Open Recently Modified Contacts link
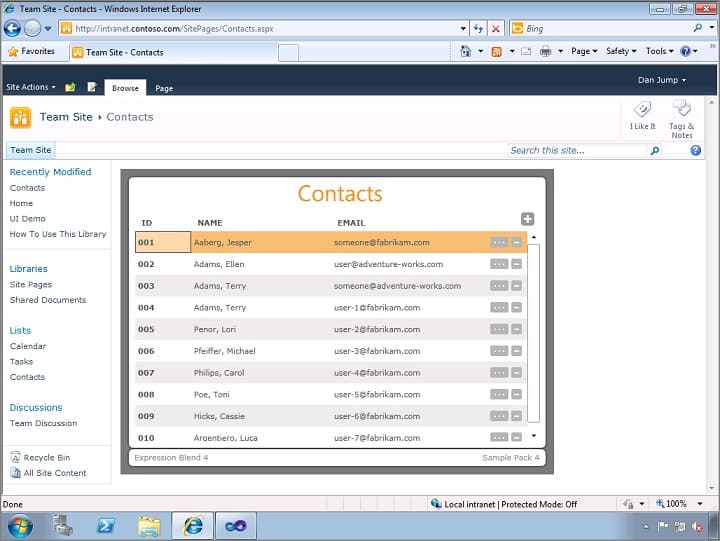 tap(27, 188)
